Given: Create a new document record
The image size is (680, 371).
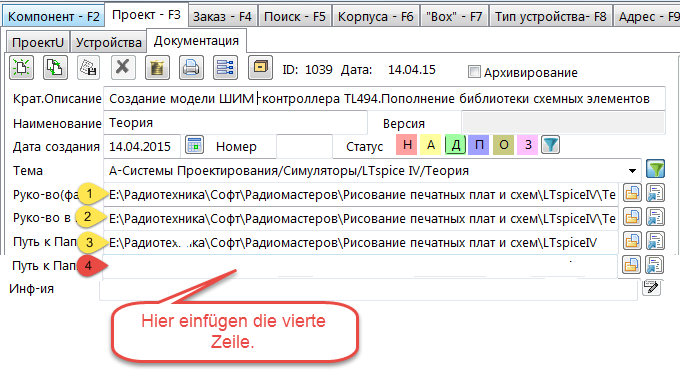Looking at the screenshot, I should pos(21,68).
